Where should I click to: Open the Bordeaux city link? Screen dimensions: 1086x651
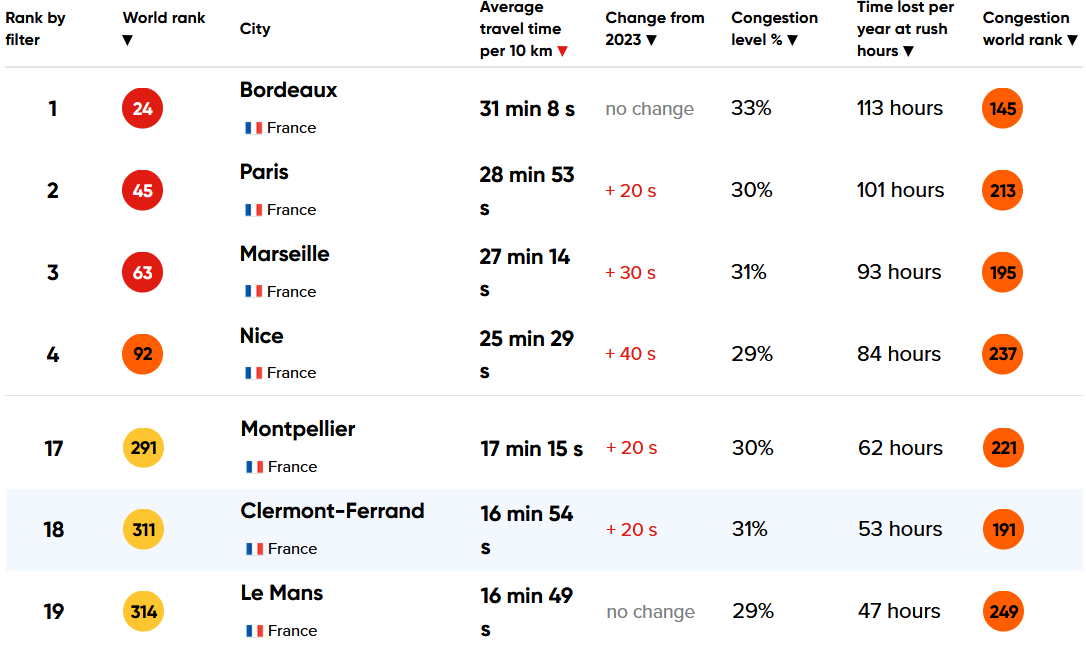(288, 90)
